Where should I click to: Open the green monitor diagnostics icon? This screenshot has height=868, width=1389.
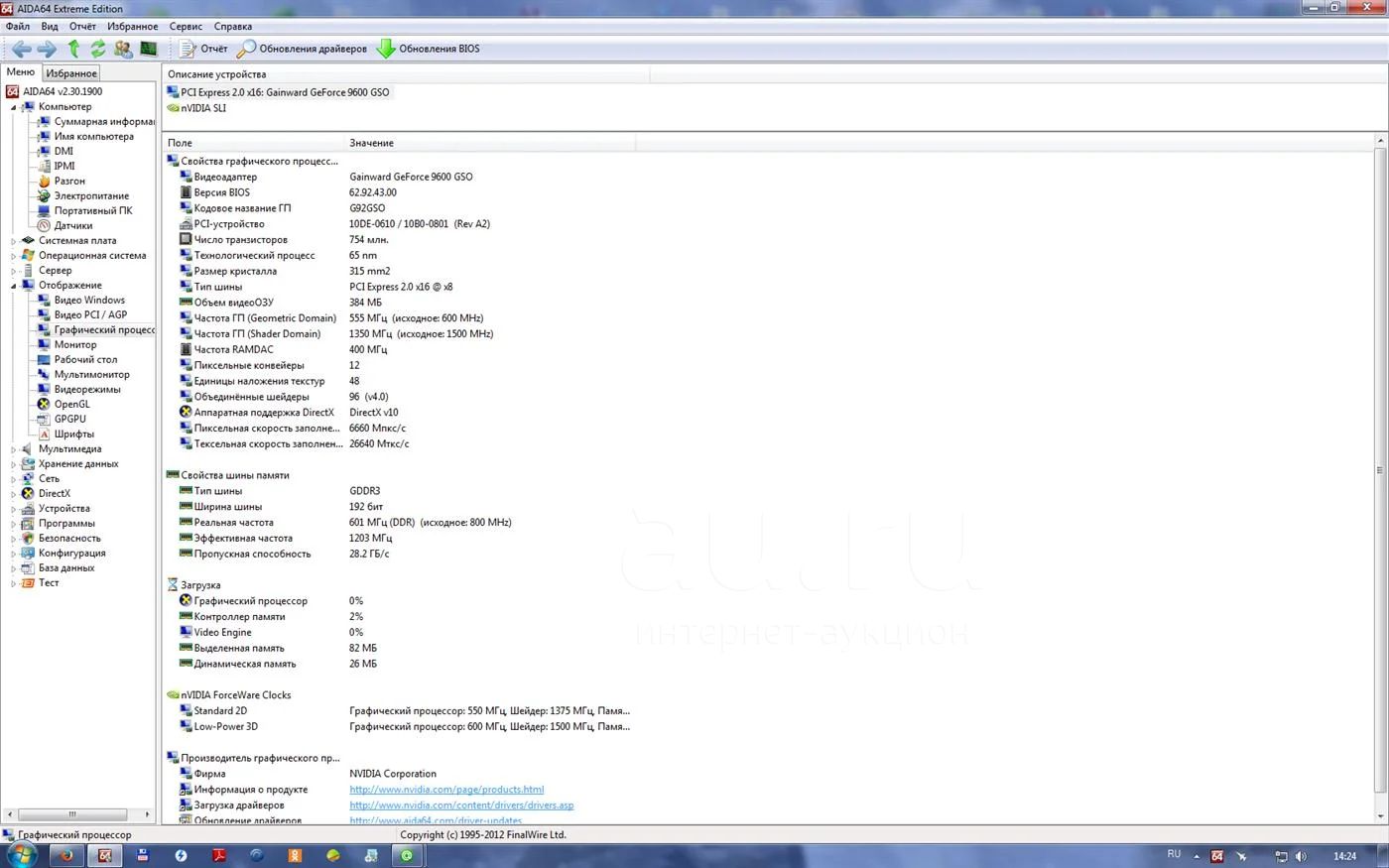tap(149, 49)
